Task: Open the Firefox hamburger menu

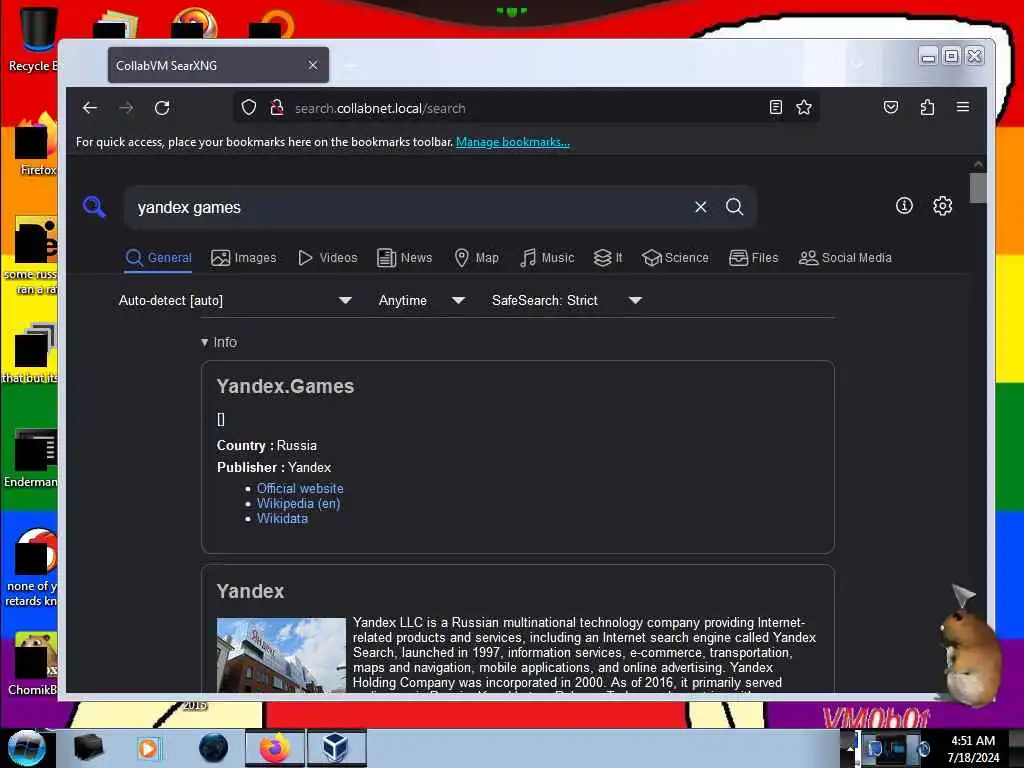Action: [963, 106]
